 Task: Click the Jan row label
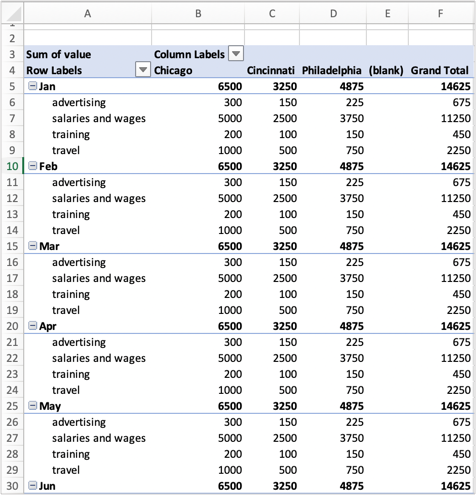point(47,86)
